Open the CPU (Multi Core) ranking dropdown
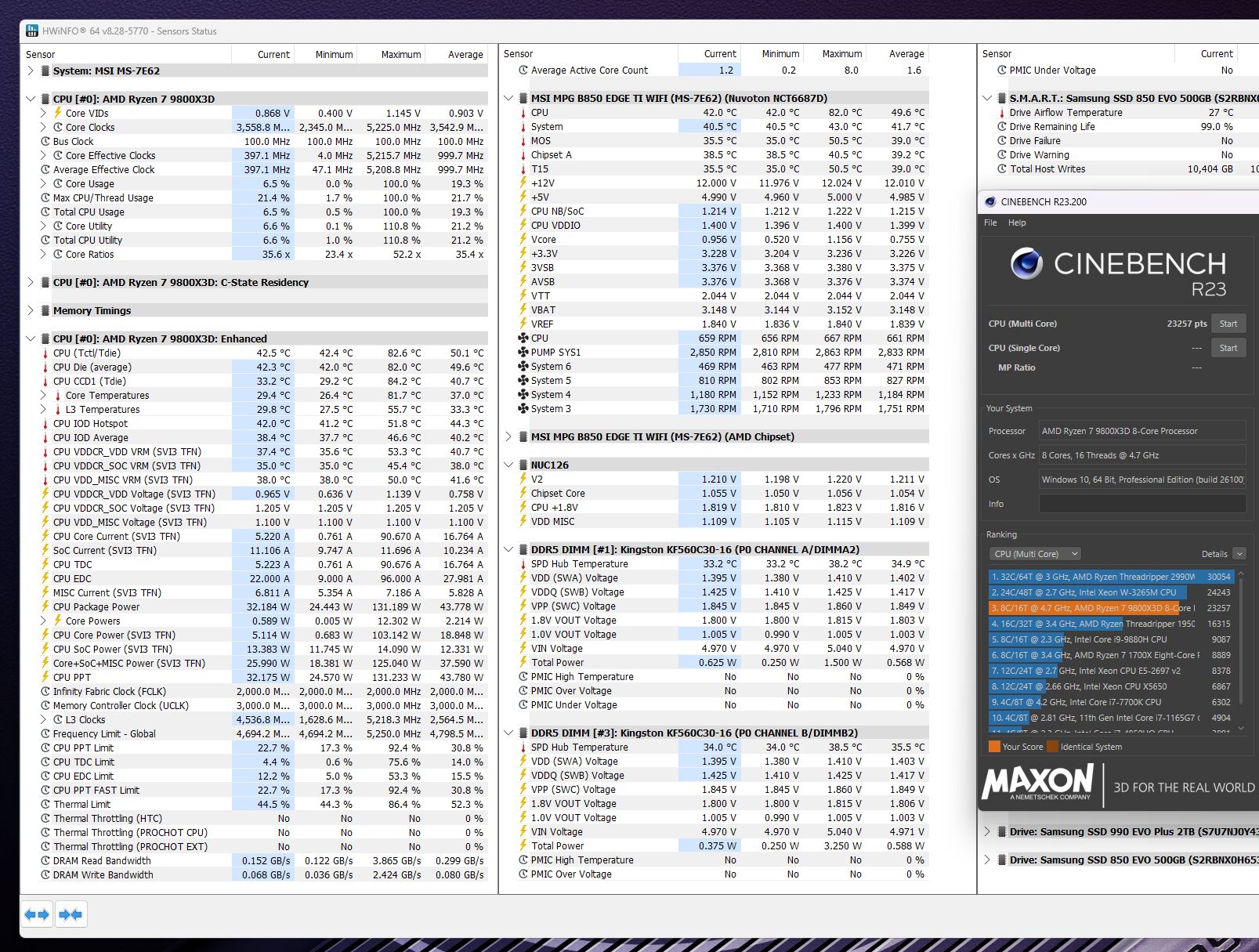Screen dimensions: 1259x952 tap(1034, 553)
